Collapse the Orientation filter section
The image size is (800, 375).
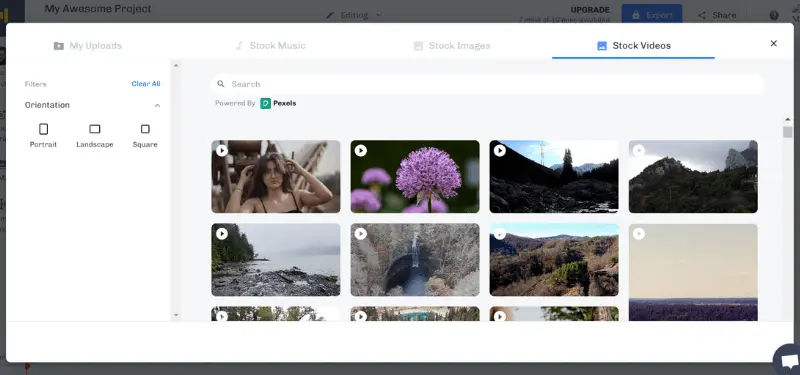point(157,106)
